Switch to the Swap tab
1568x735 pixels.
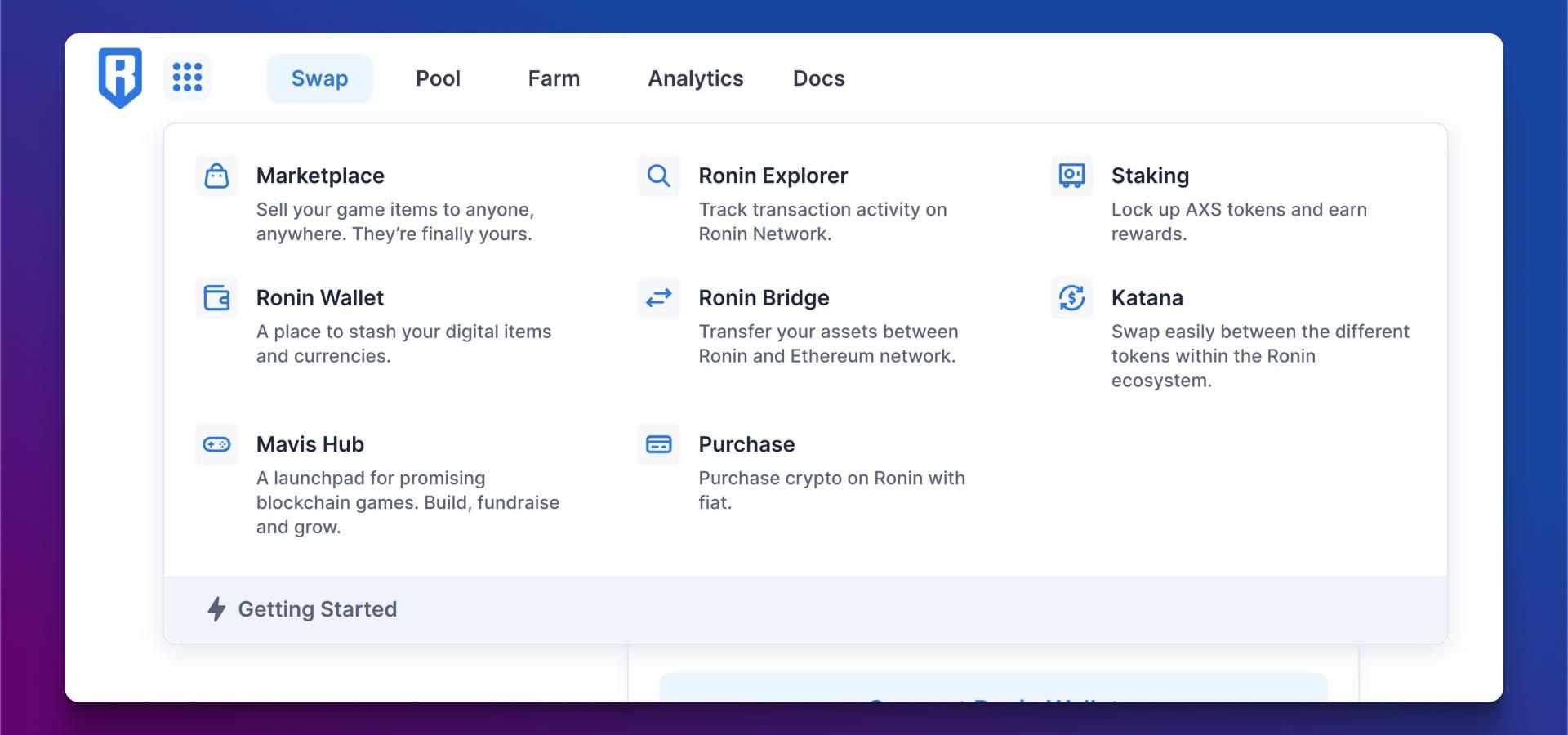(x=320, y=78)
